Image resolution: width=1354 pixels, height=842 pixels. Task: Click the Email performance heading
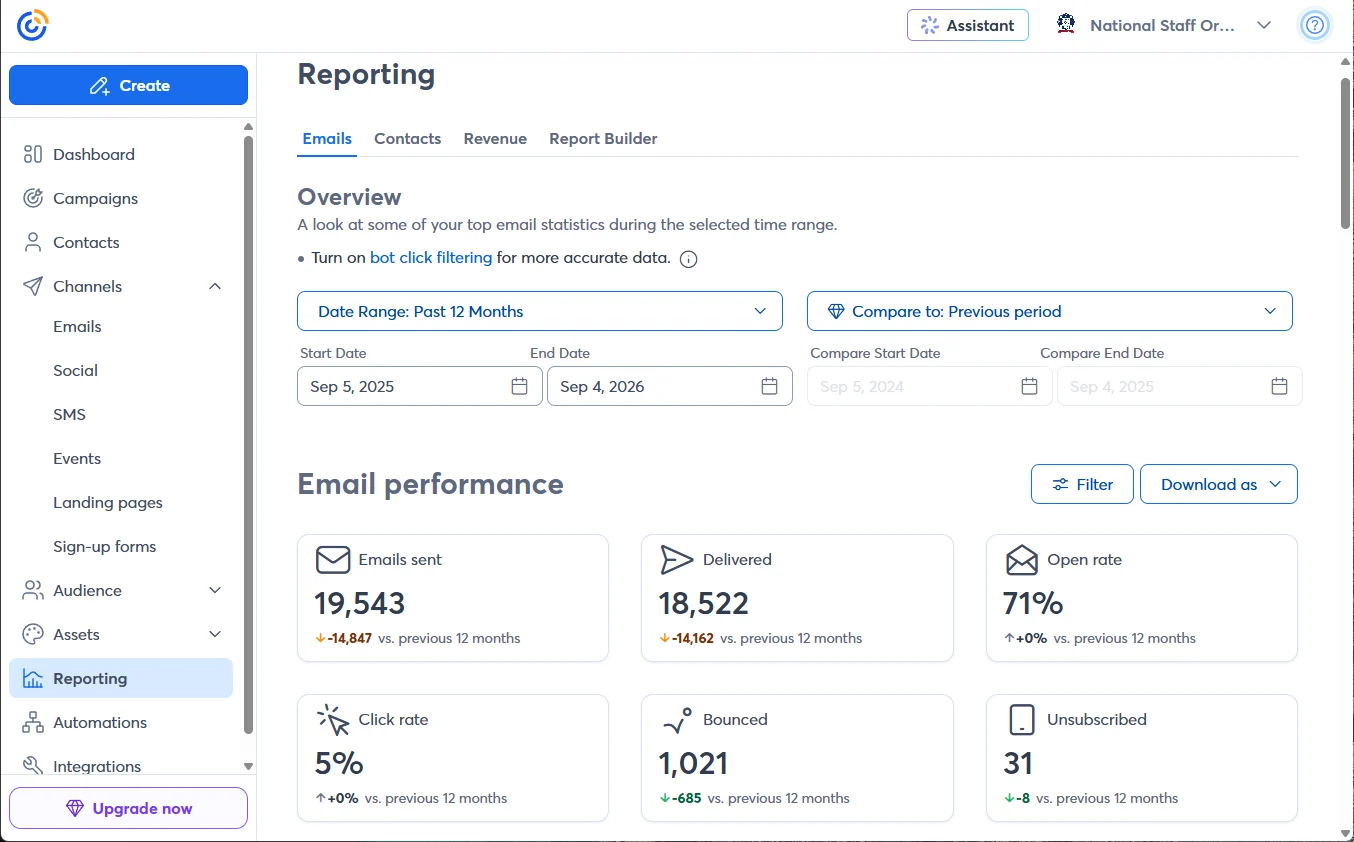(x=431, y=484)
